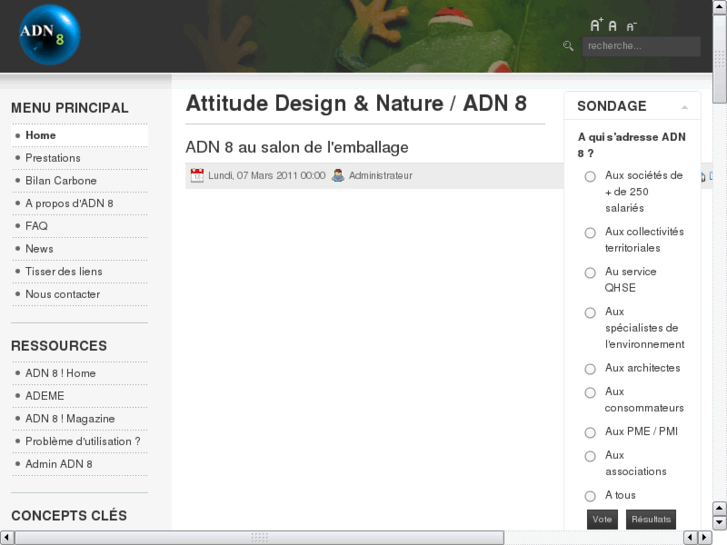
Task: Decrease font size with A- icon
Action: tap(631, 27)
